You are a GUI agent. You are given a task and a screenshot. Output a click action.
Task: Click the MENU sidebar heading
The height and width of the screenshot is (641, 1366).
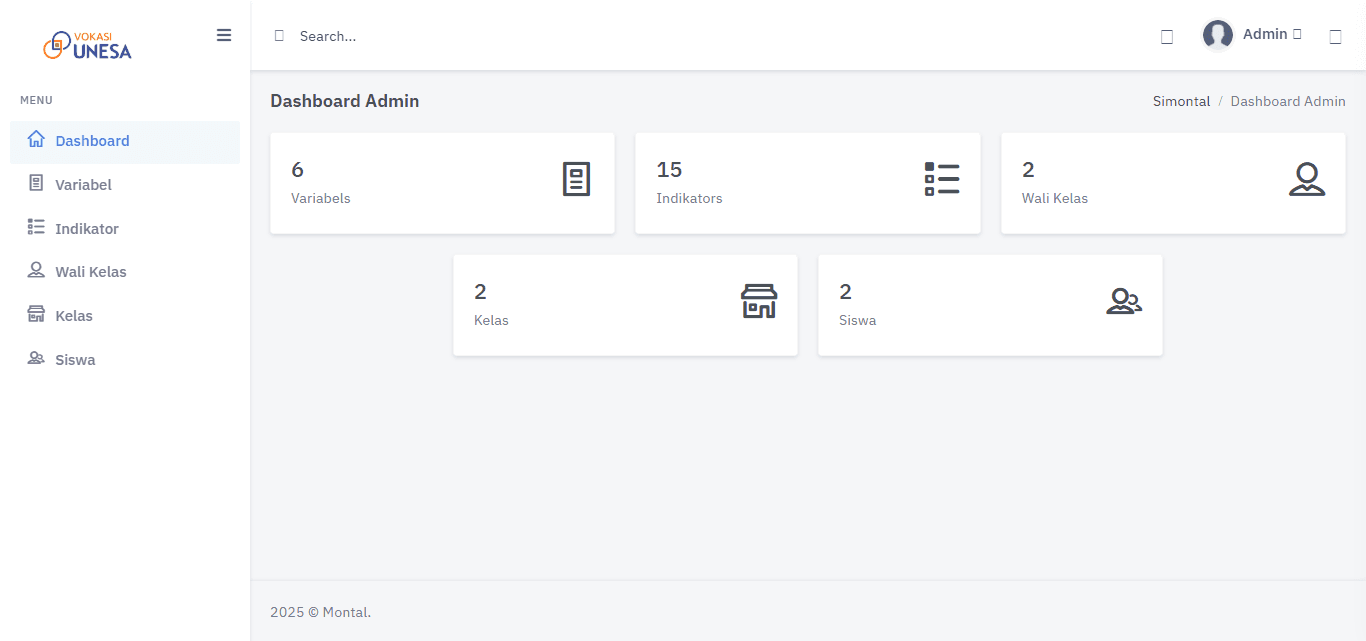pos(37,100)
